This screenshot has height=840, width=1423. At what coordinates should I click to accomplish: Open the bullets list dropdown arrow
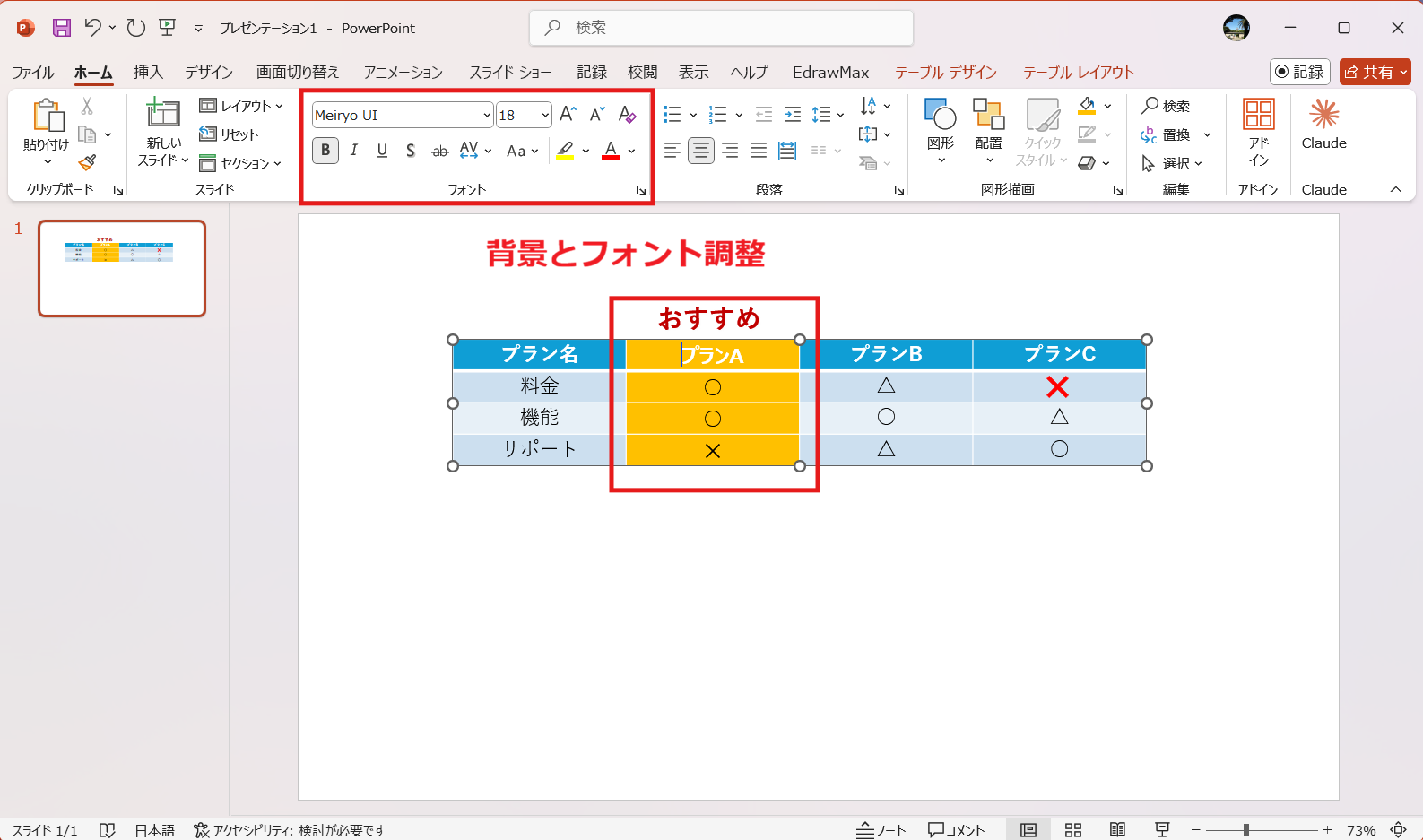pyautogui.click(x=693, y=115)
